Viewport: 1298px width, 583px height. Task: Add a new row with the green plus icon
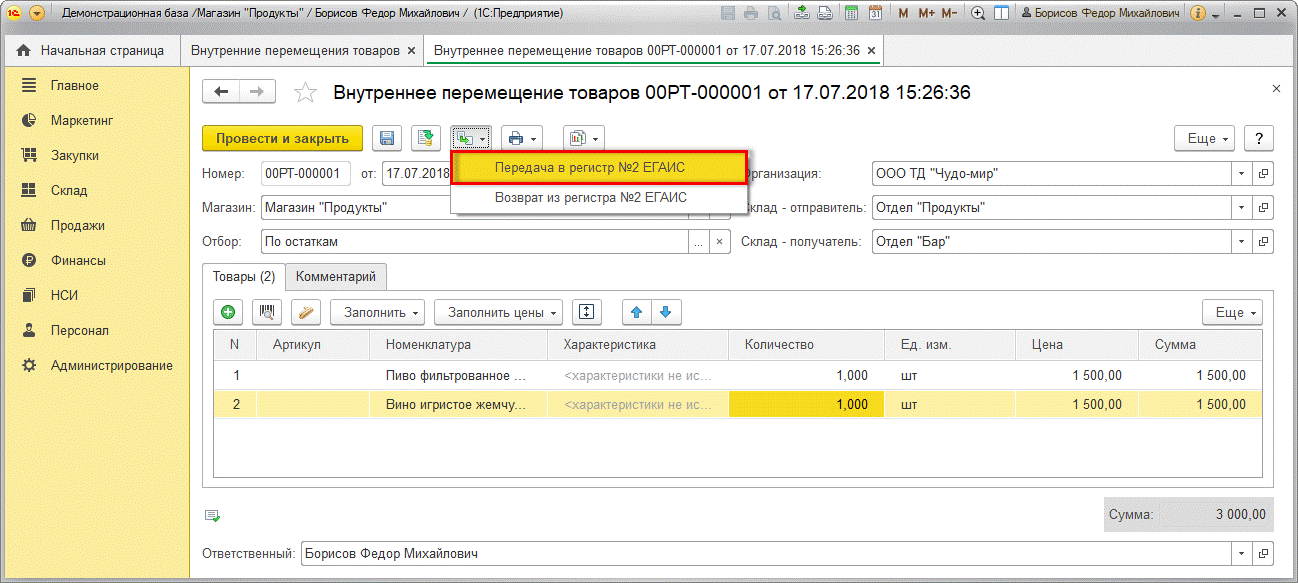(x=228, y=312)
